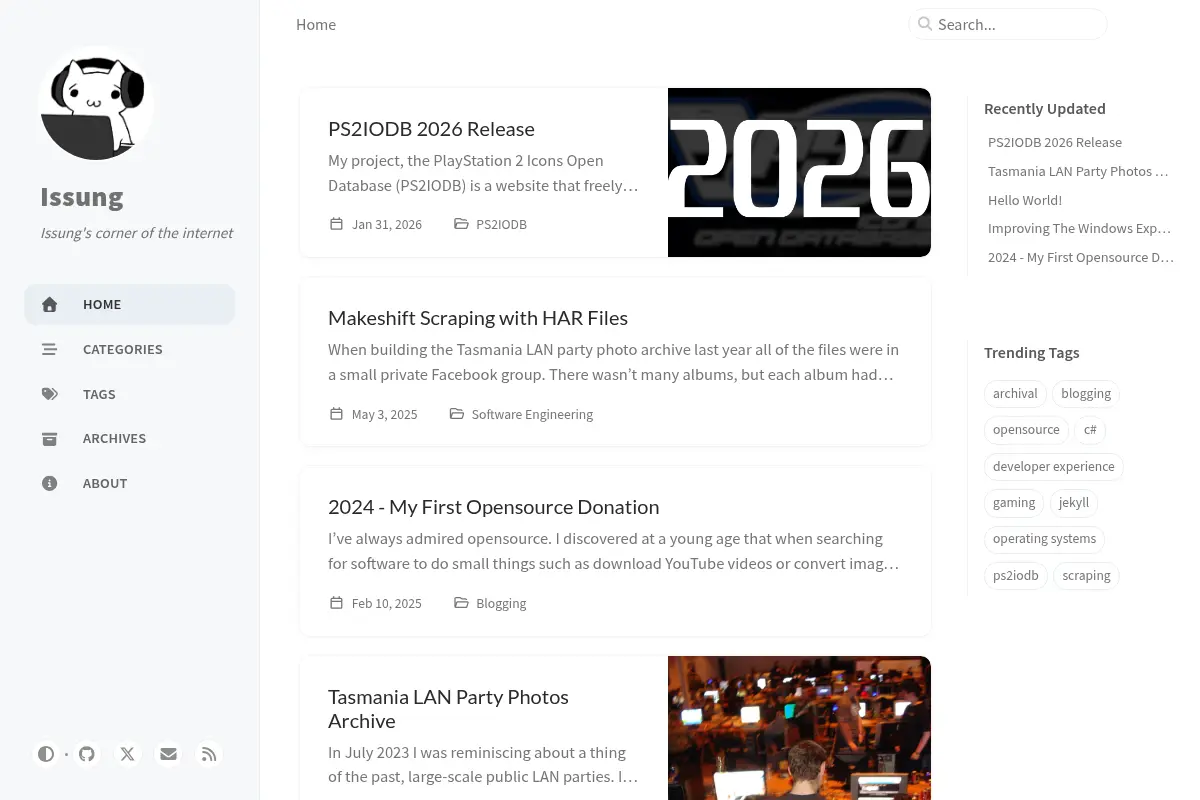Open recently updated Hello World! link

click(1025, 200)
